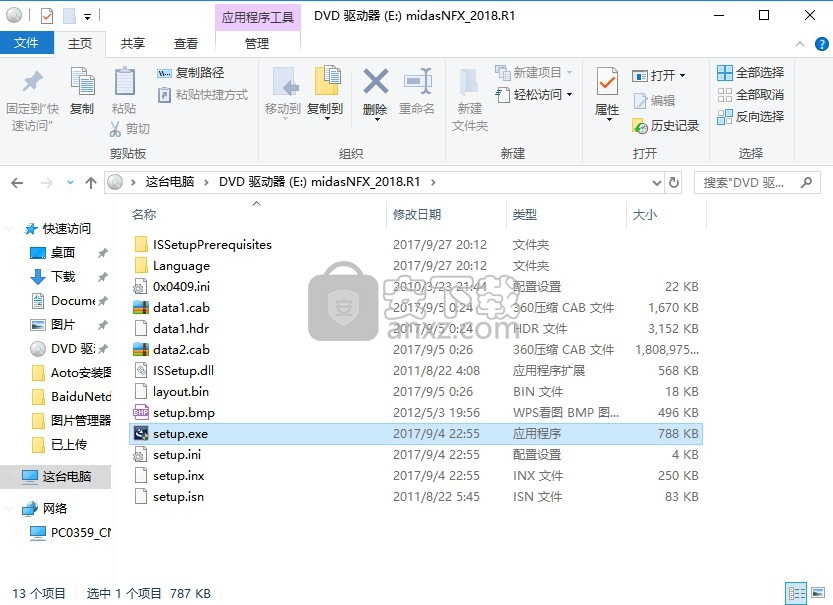Expand the address bar history dropdown

coord(657,183)
